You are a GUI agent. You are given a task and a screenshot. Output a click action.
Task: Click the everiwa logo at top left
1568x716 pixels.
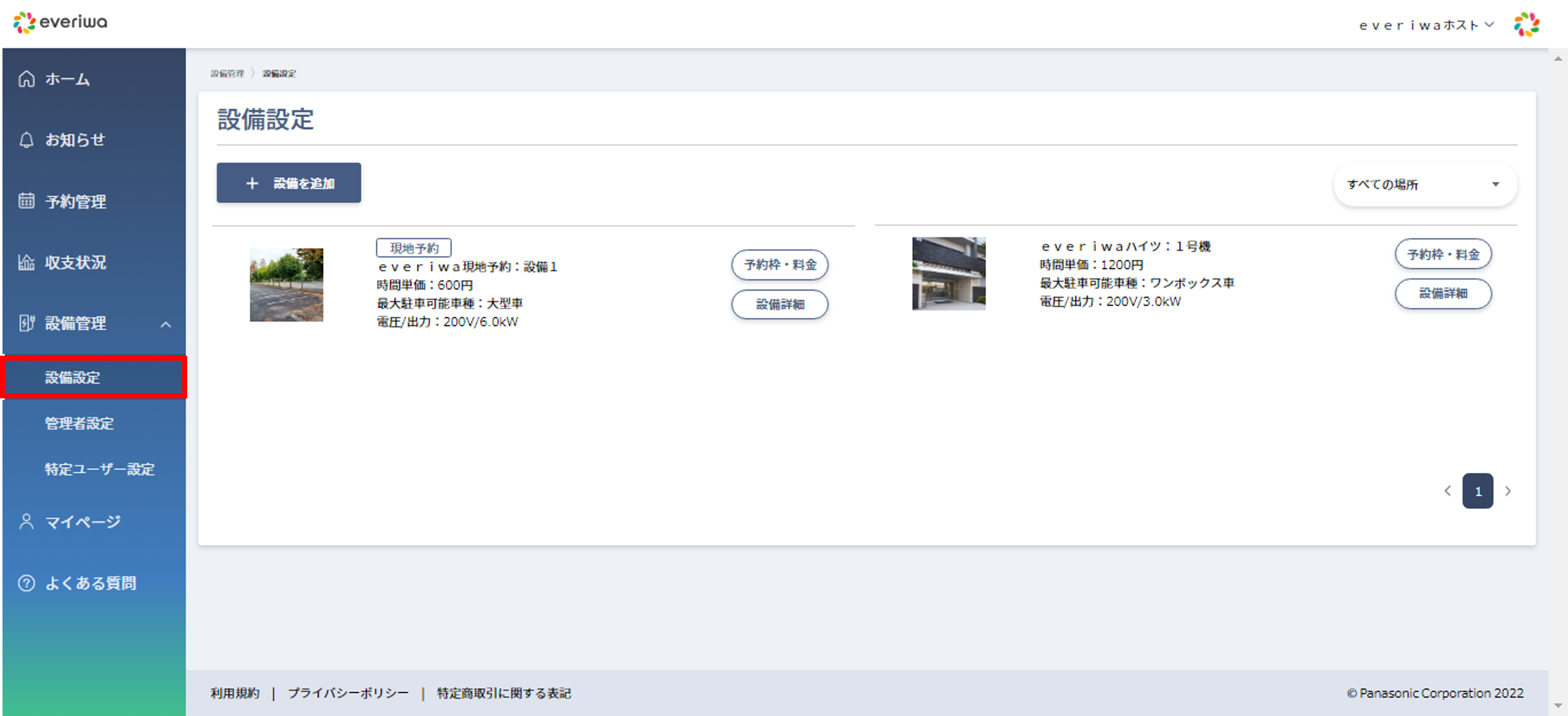[60, 22]
